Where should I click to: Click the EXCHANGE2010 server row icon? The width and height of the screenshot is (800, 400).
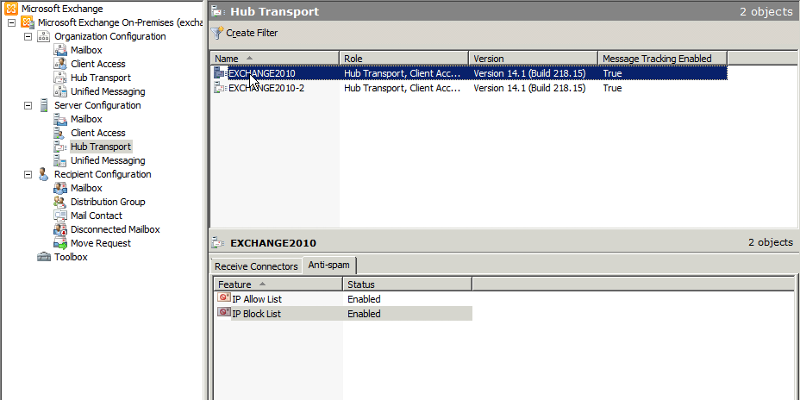tap(220, 73)
